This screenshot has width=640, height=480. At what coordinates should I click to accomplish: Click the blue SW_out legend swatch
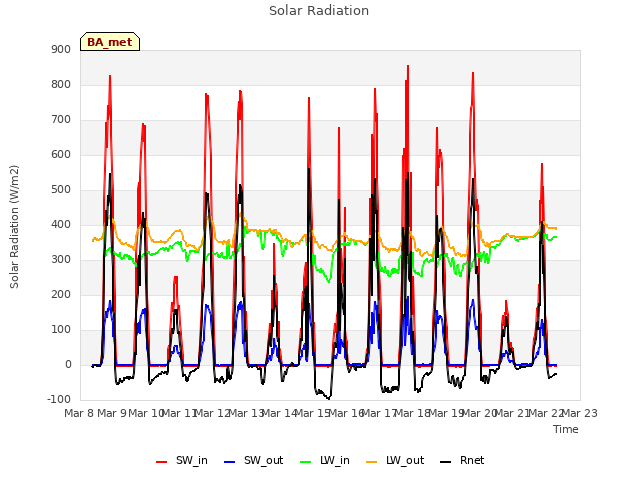pyautogui.click(x=230, y=462)
